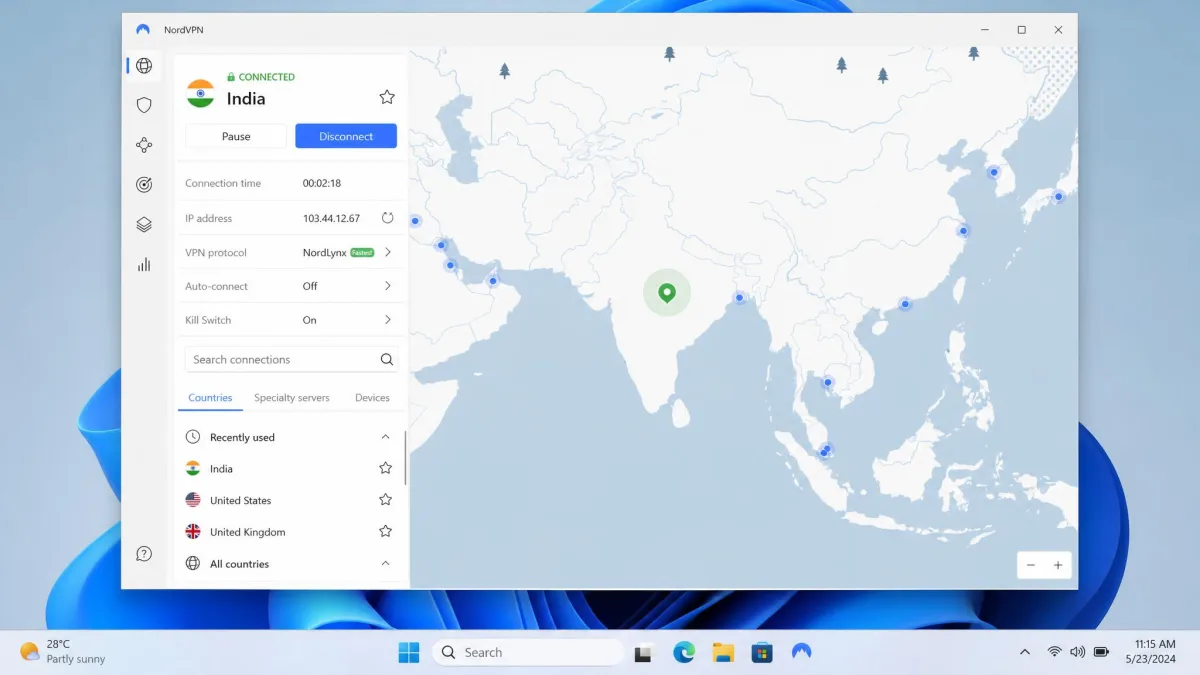Disconnect from India server
Image resolution: width=1200 pixels, height=675 pixels.
tap(346, 136)
